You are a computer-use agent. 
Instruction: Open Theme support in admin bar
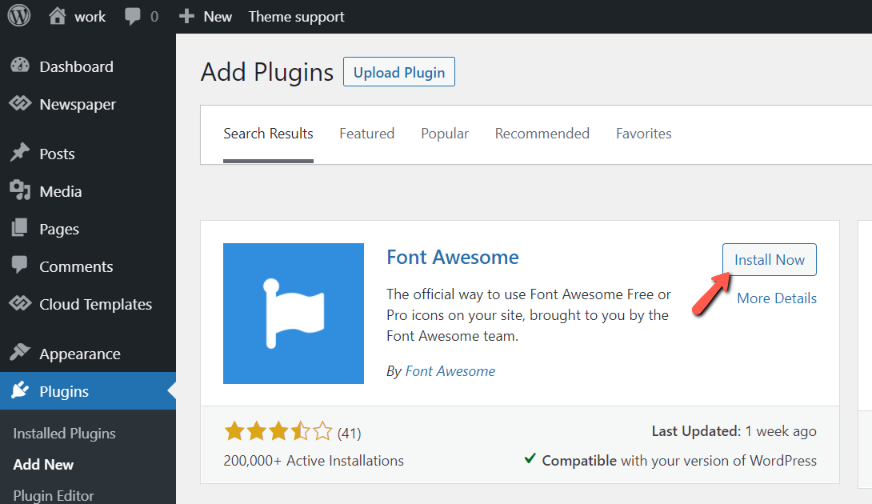click(296, 17)
